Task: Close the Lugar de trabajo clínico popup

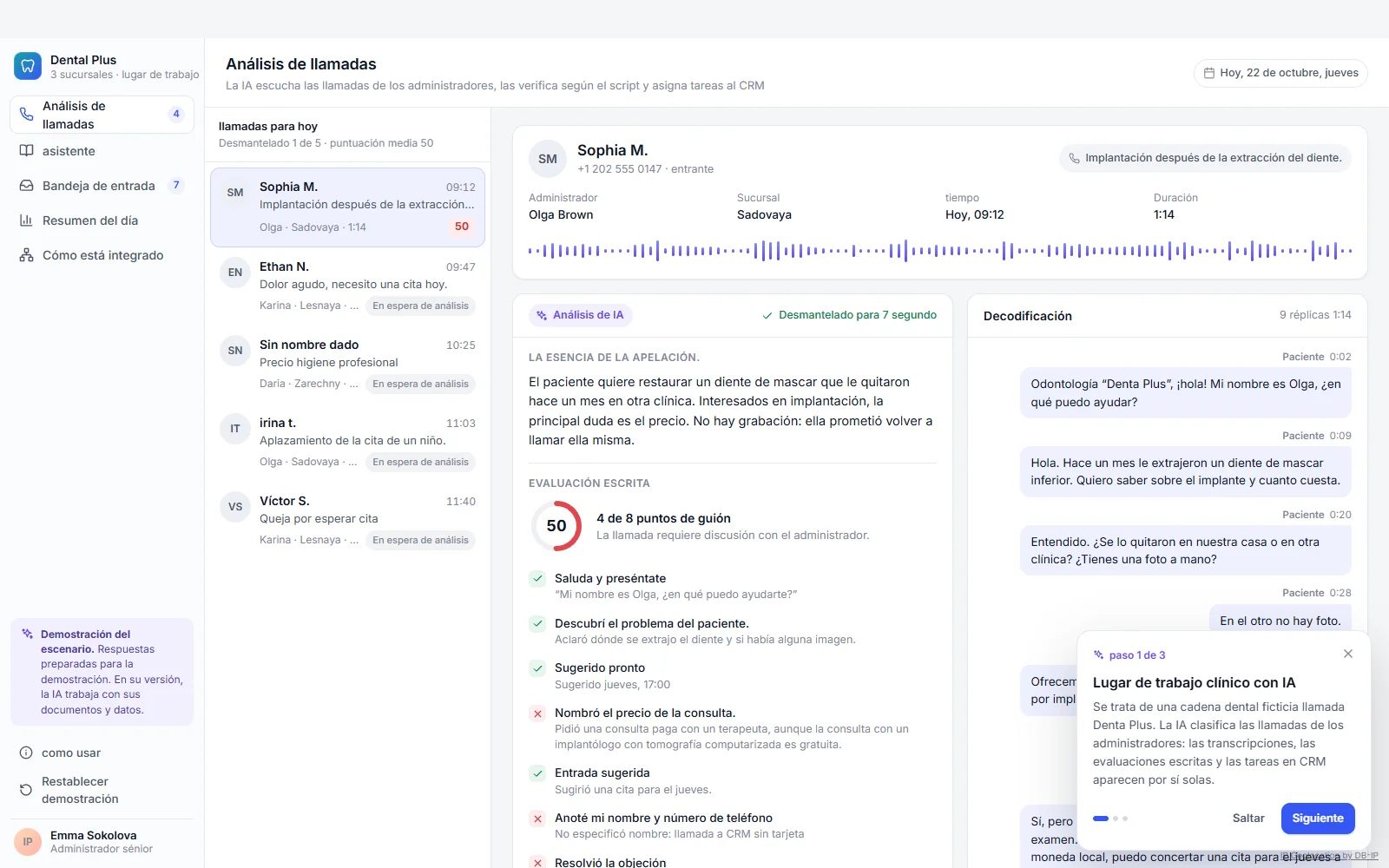Action: [1348, 654]
